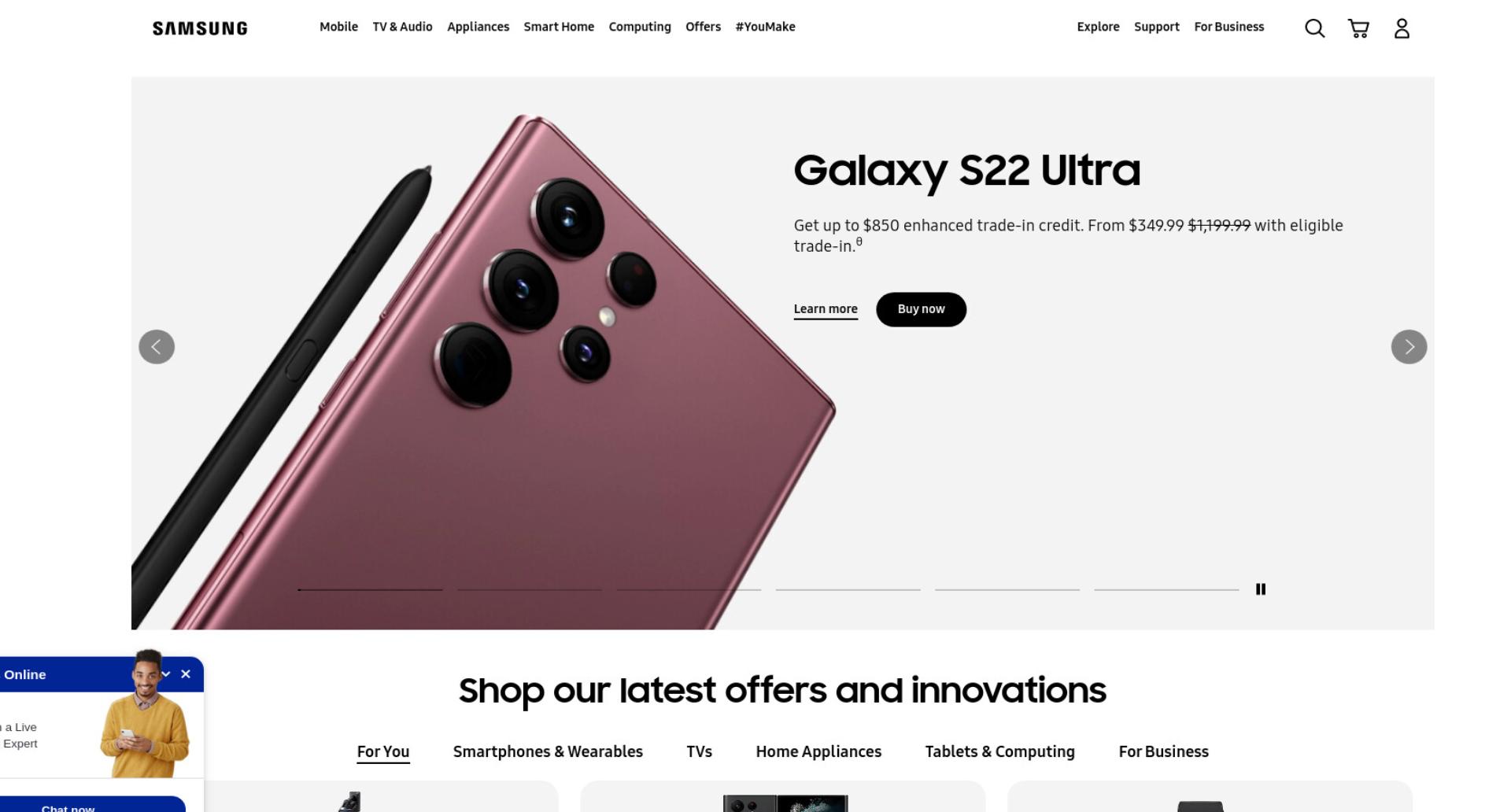Viewport: 1511px width, 812px height.
Task: Expand the Appliances navigation menu
Action: click(478, 27)
